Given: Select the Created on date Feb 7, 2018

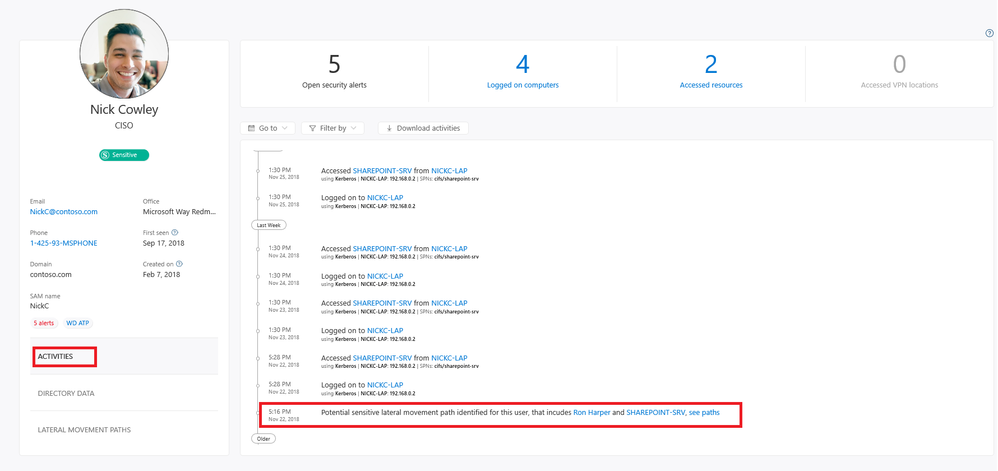Looking at the screenshot, I should [x=161, y=274].
